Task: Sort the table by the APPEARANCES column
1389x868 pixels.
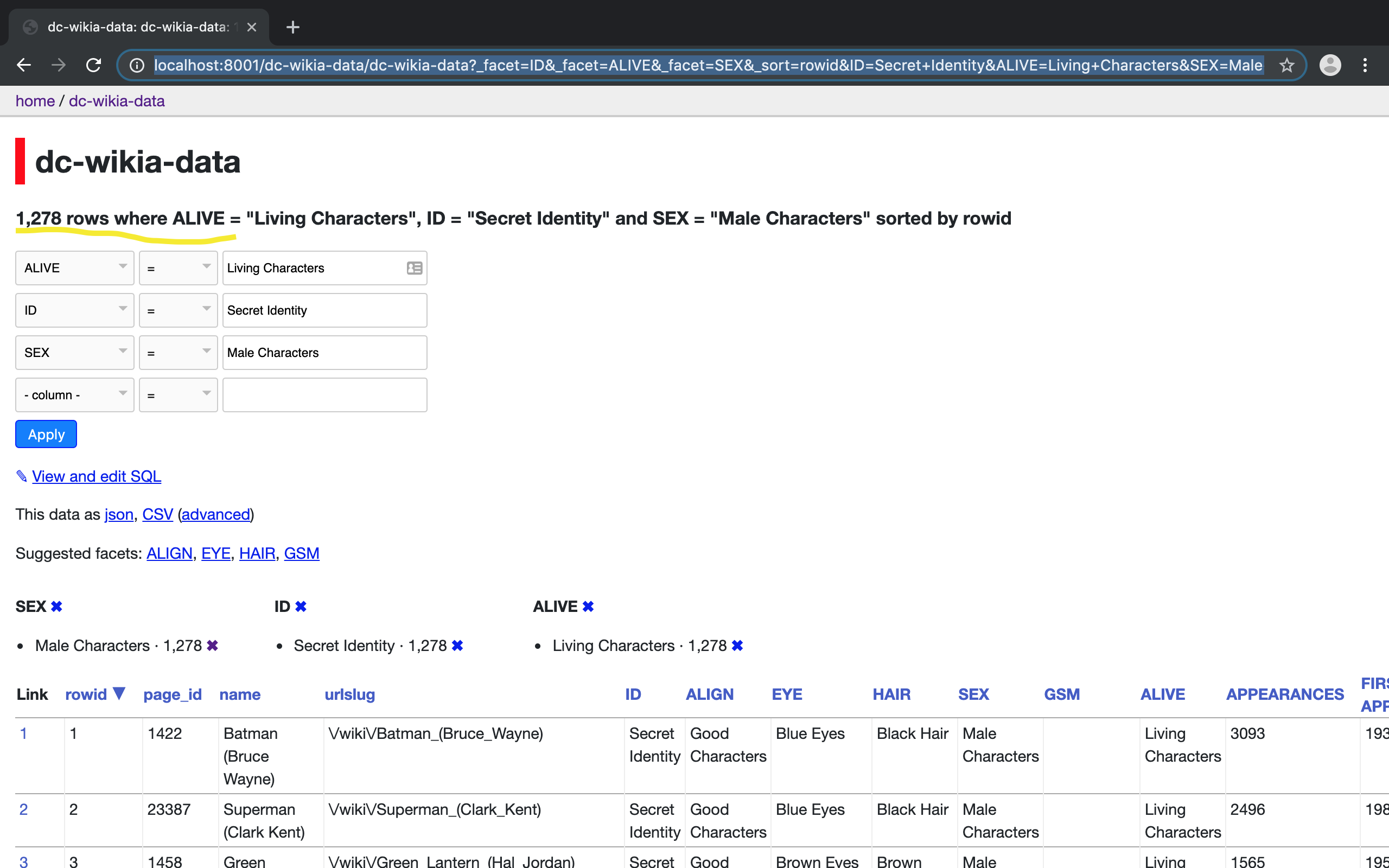Action: click(x=1284, y=694)
